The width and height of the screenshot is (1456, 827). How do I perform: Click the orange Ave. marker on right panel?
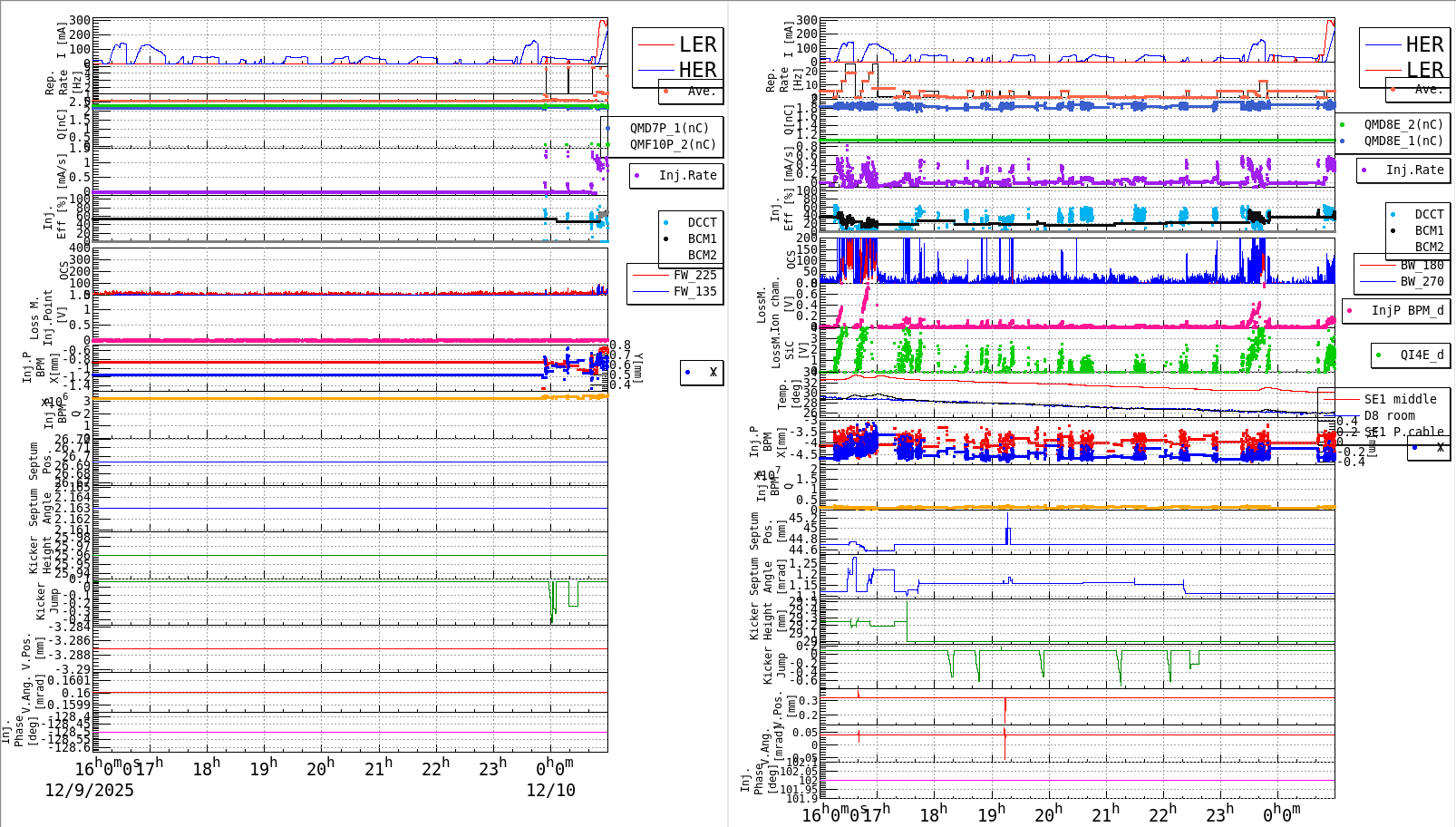click(x=1391, y=90)
